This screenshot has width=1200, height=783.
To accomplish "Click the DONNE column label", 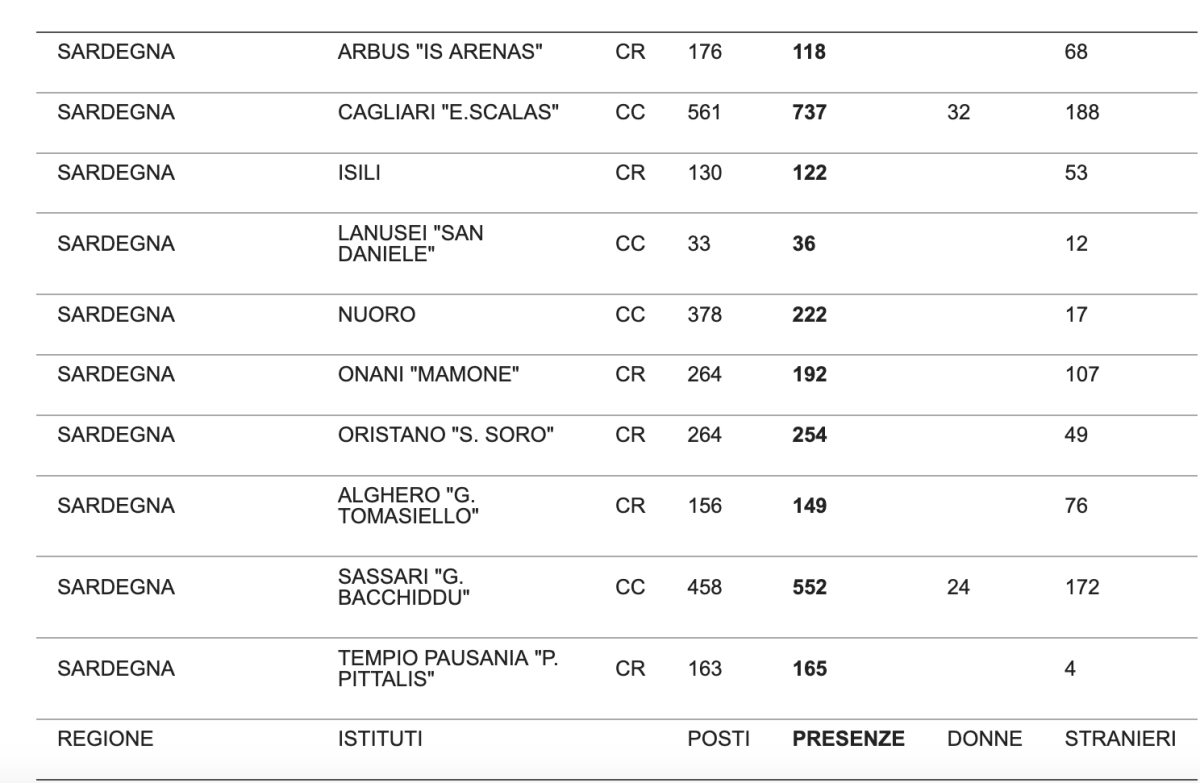I will 984,740.
